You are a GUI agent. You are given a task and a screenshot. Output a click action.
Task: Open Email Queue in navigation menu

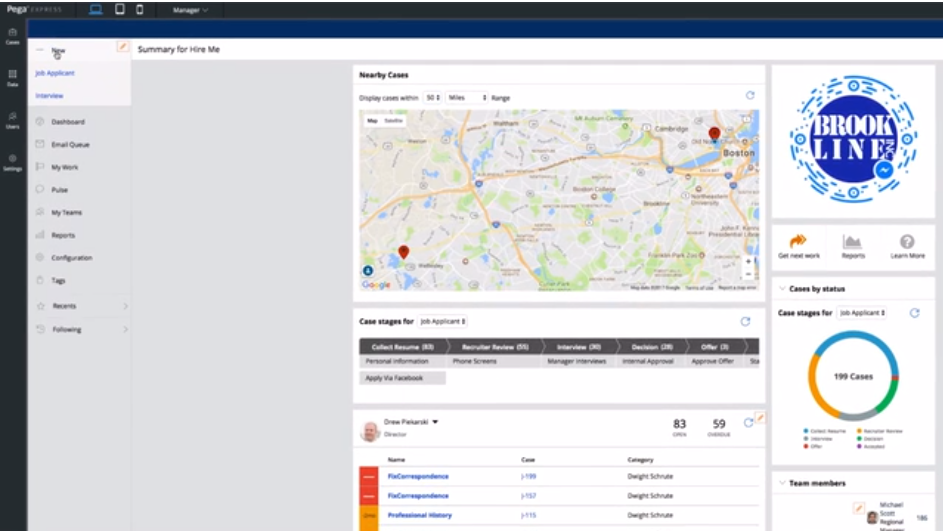coord(70,144)
